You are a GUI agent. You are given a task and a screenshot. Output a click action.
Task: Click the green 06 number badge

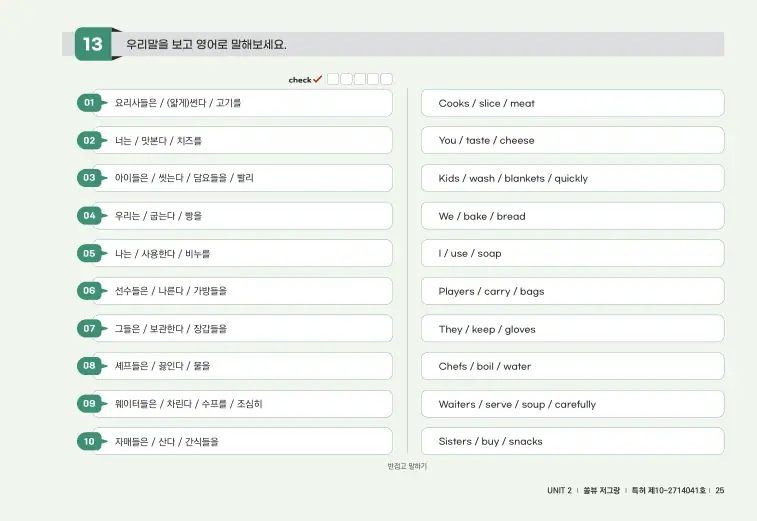click(x=89, y=291)
